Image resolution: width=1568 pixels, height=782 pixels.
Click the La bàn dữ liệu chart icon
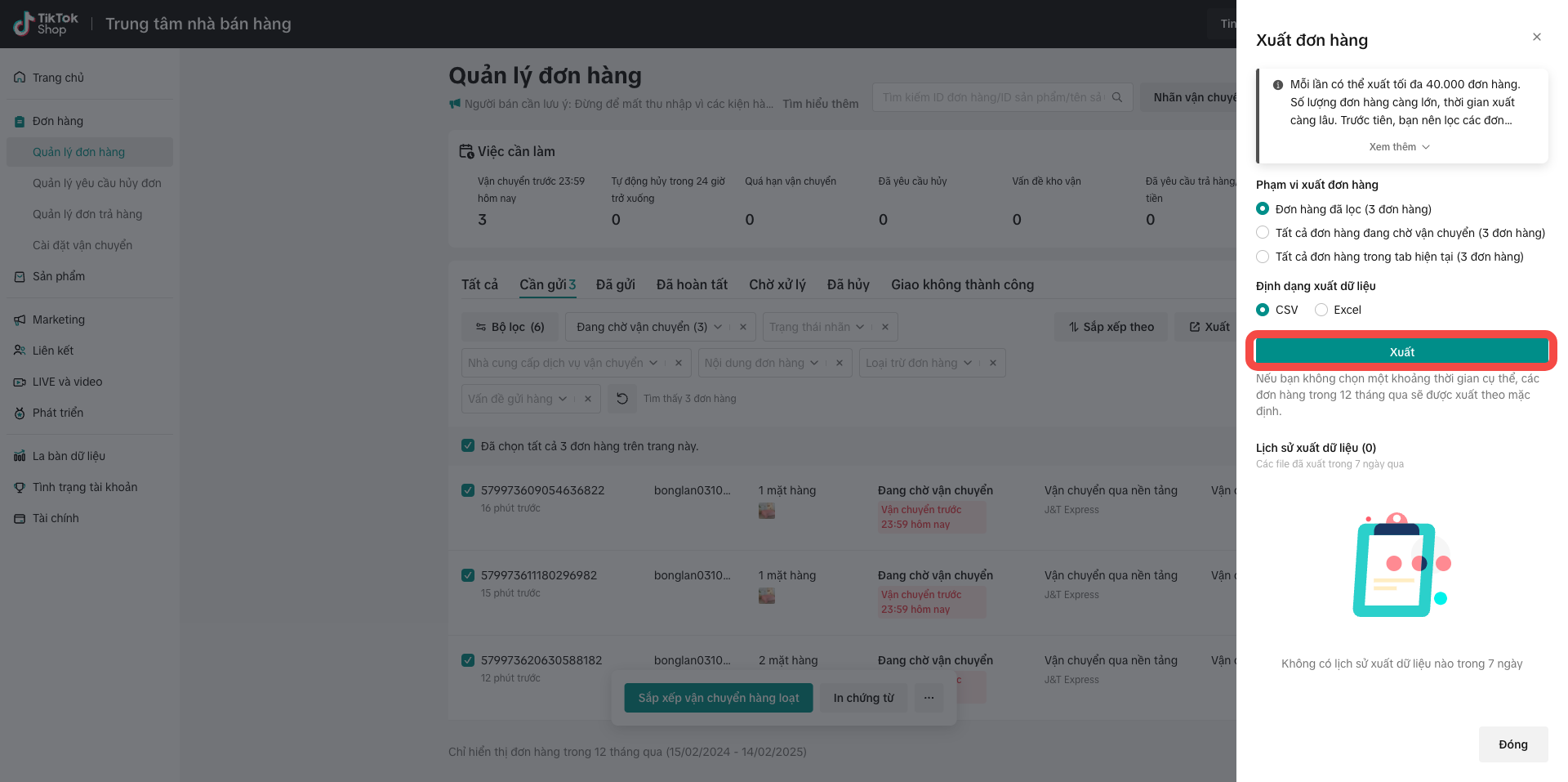click(20, 456)
